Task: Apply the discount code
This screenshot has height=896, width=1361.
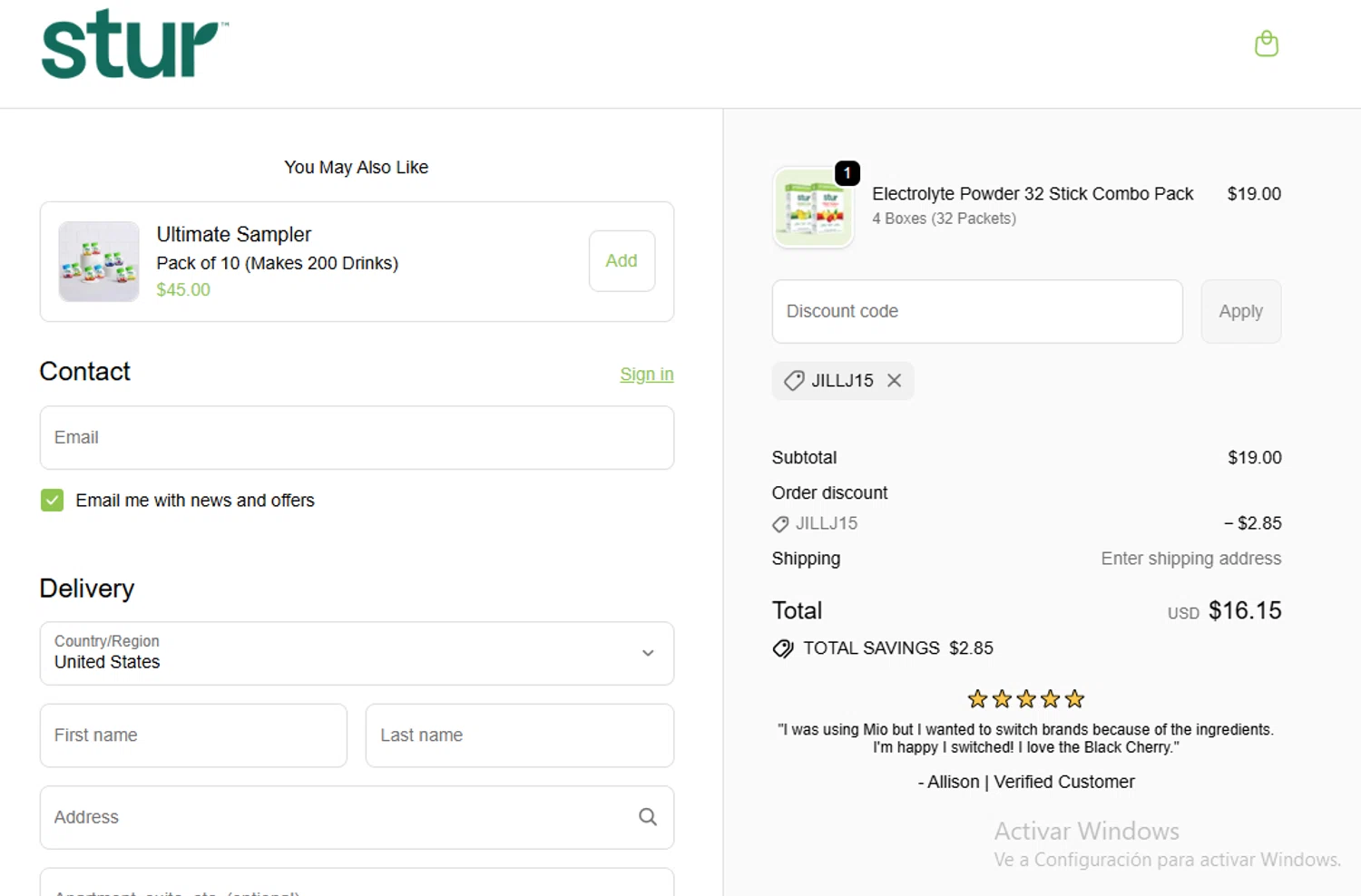Action: pyautogui.click(x=1240, y=311)
